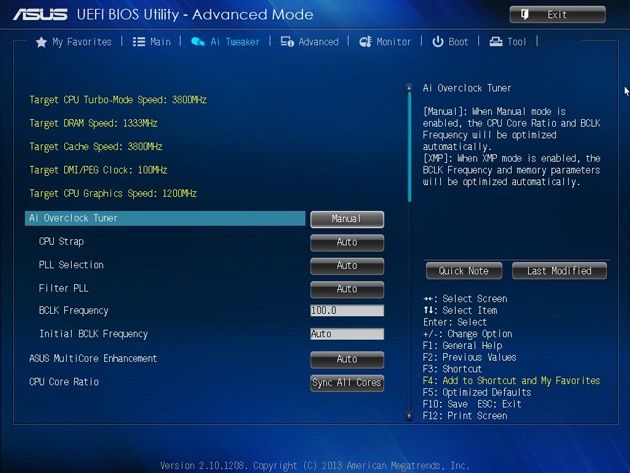Click F1: General Help line
Image resolution: width=630 pixels, height=473 pixels.
click(x=462, y=346)
